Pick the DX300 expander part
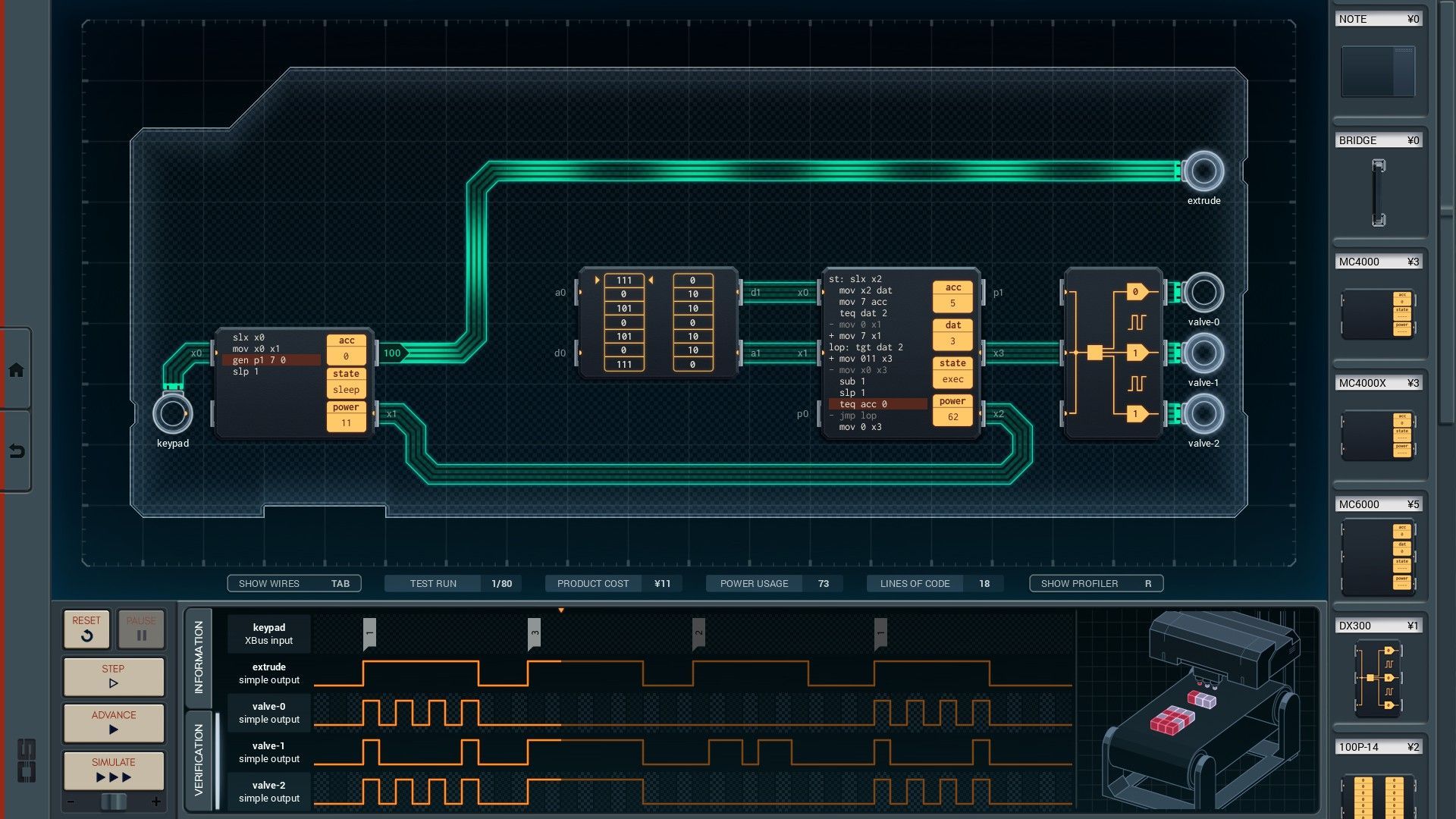The height and width of the screenshot is (819, 1456). pos(1378,679)
